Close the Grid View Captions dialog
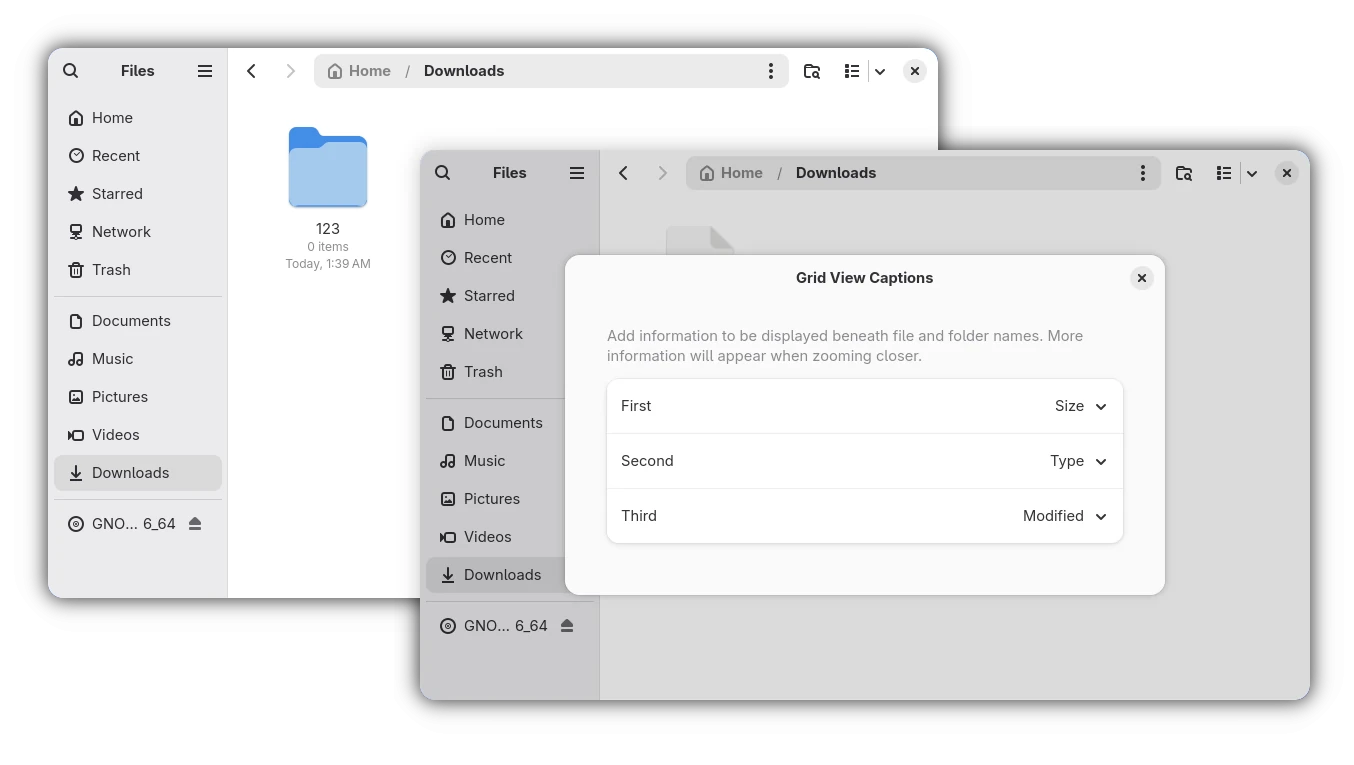This screenshot has height=765, width=1354. (x=1141, y=279)
